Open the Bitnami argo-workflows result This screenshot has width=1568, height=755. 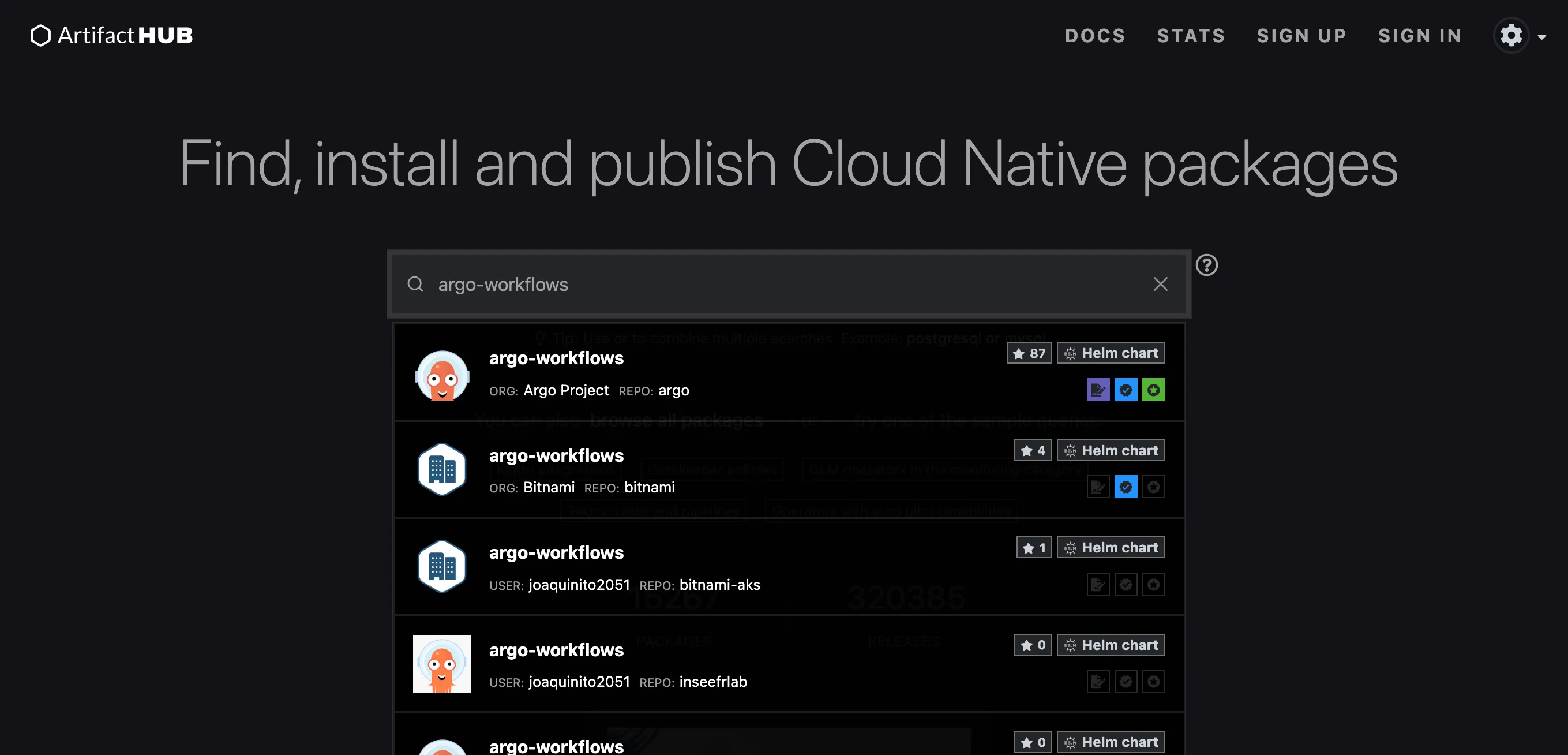coord(789,469)
